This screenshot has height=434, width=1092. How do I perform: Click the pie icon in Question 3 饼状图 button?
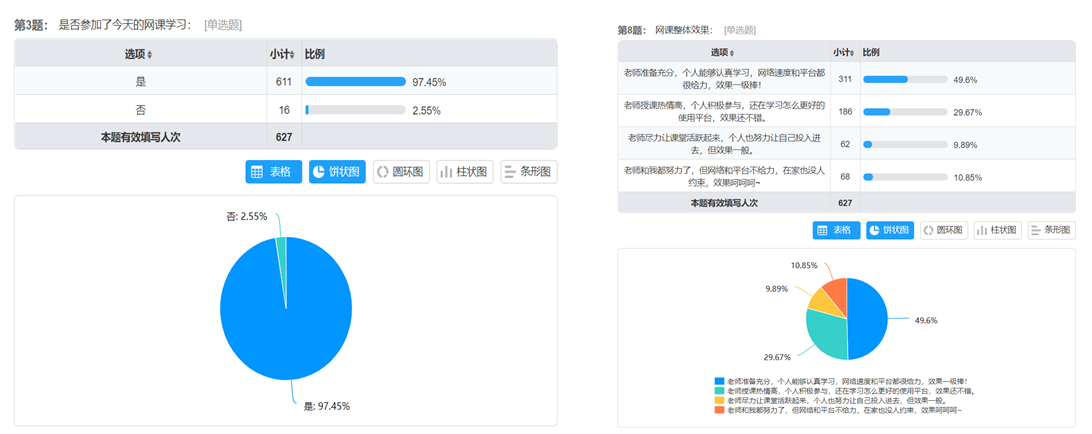coord(319,171)
